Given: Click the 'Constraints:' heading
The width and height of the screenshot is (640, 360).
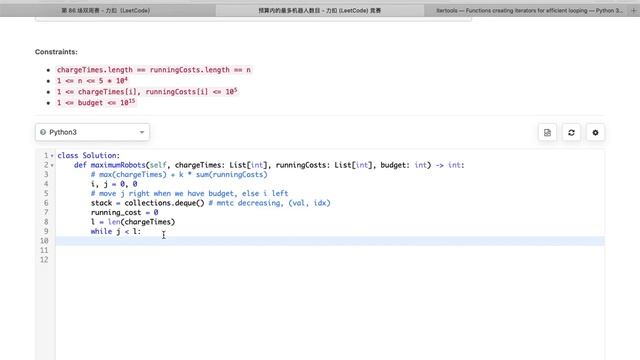Looking at the screenshot, I should [56, 52].
